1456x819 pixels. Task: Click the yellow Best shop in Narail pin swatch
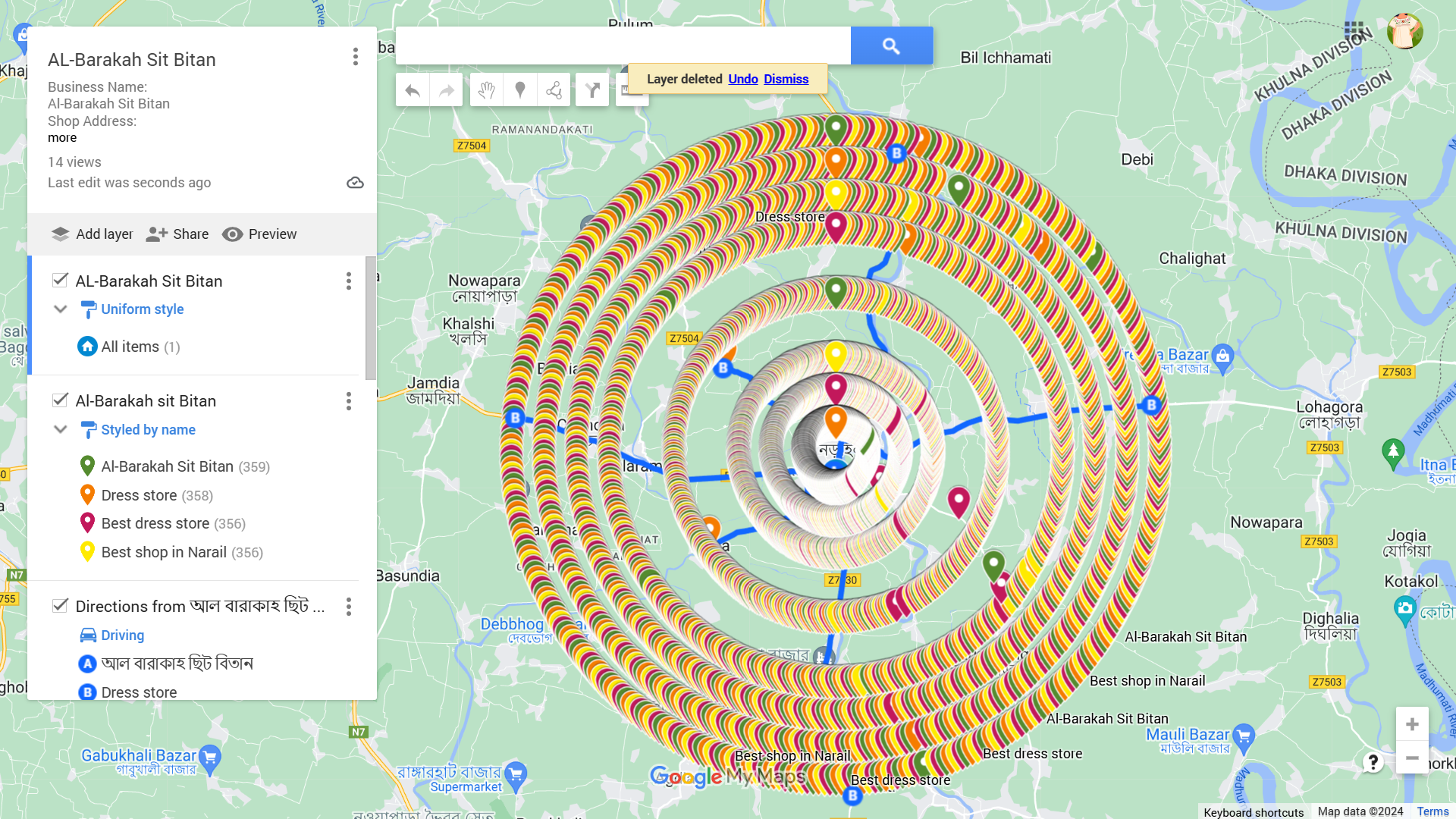coord(87,551)
